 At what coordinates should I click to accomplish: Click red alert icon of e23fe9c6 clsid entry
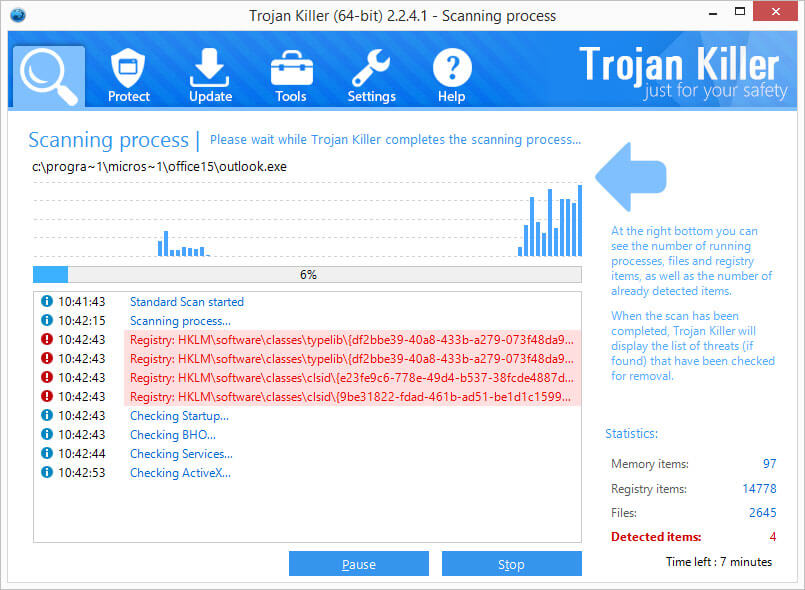pos(47,377)
